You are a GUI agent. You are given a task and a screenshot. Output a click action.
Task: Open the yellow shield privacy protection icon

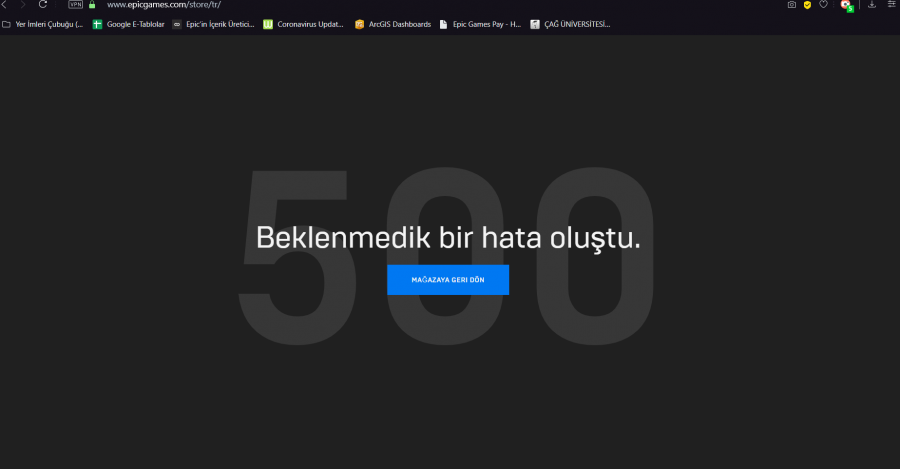808,5
